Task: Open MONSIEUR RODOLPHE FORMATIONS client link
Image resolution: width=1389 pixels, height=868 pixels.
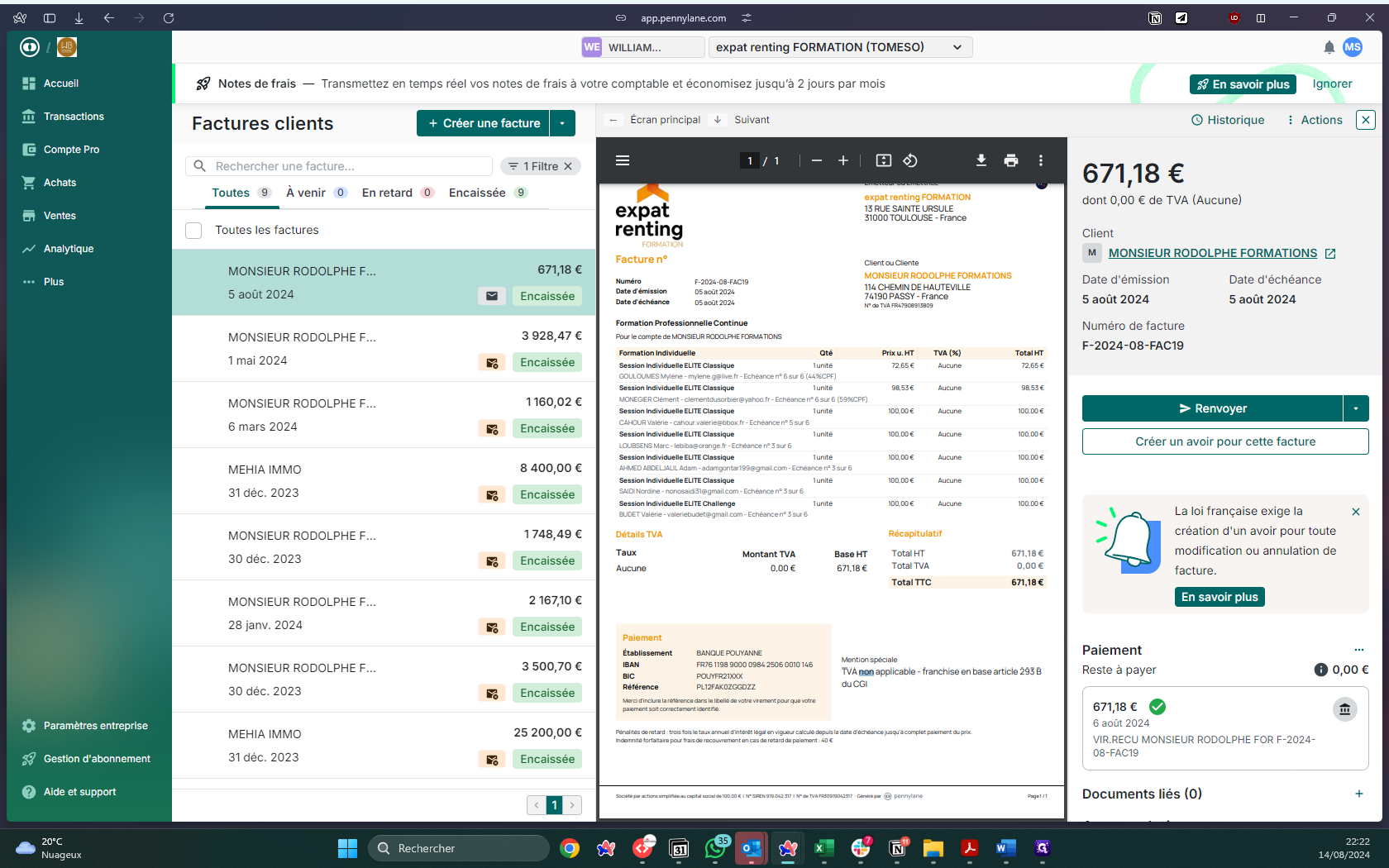Action: pyautogui.click(x=1212, y=253)
